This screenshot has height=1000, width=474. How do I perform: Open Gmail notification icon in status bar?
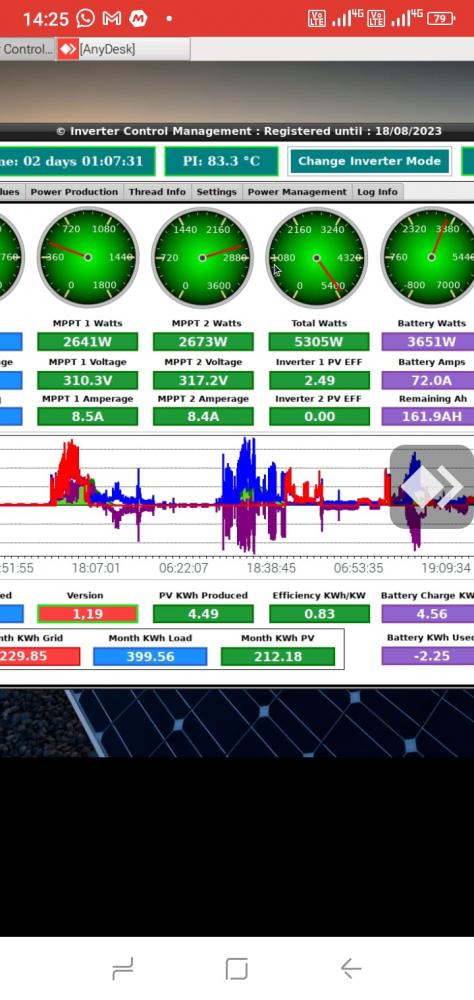112,18
